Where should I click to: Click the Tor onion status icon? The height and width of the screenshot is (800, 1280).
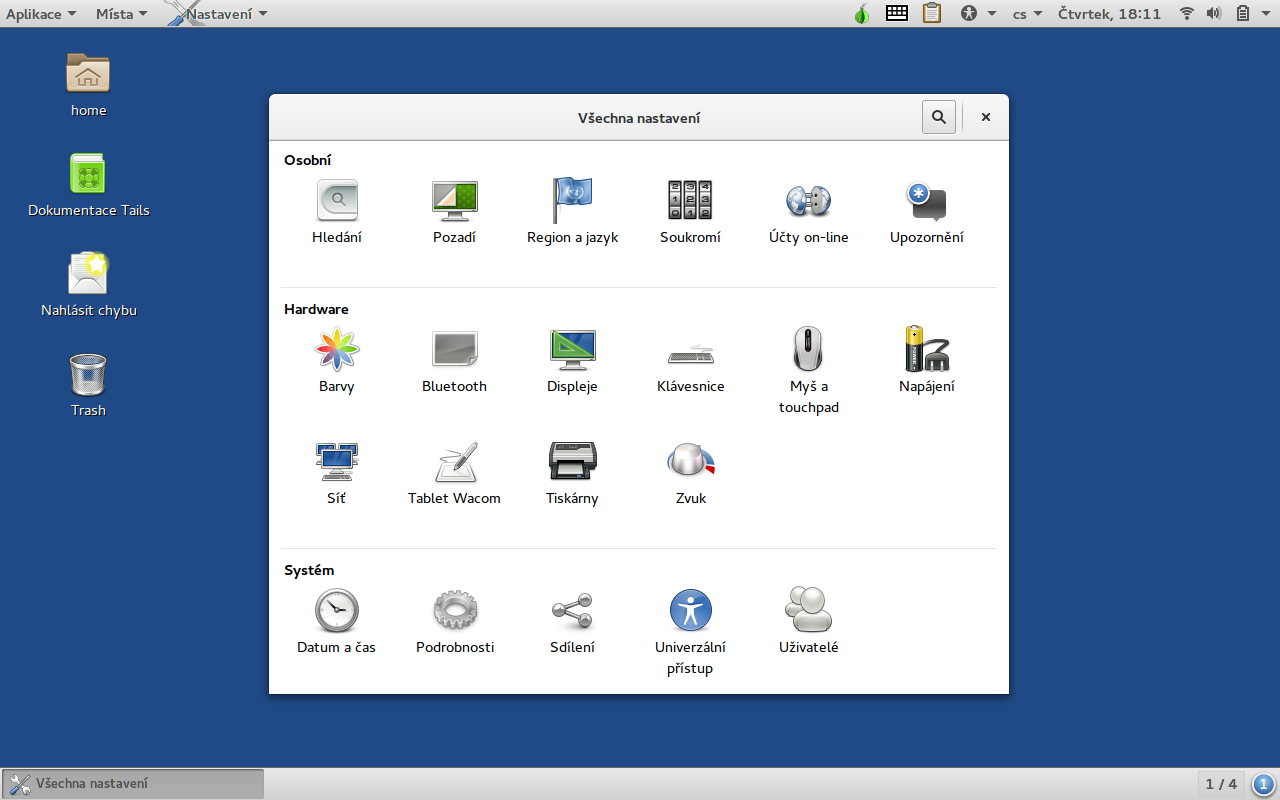[862, 14]
